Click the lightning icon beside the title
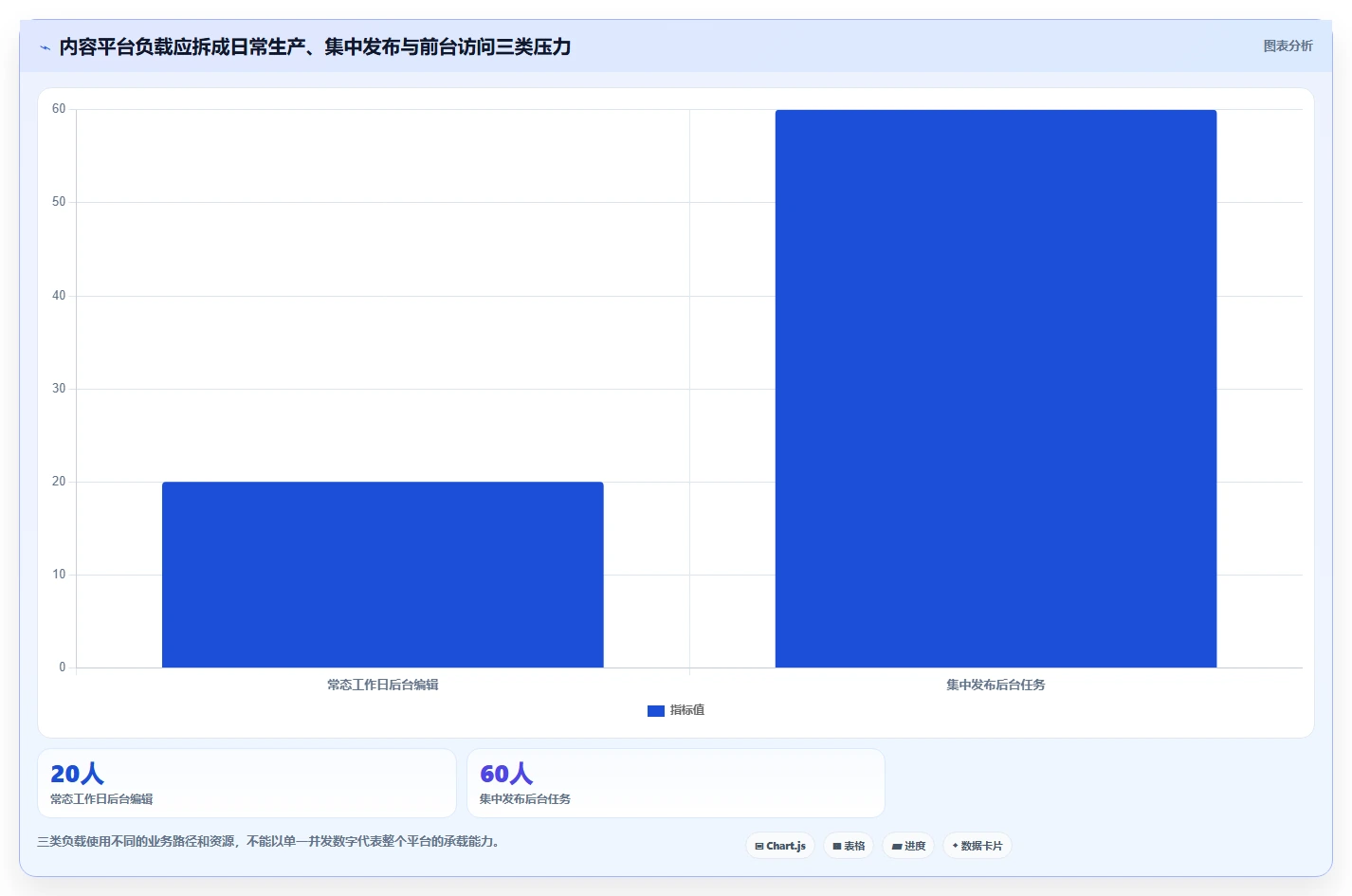Viewport: 1352px width, 896px height. click(45, 47)
